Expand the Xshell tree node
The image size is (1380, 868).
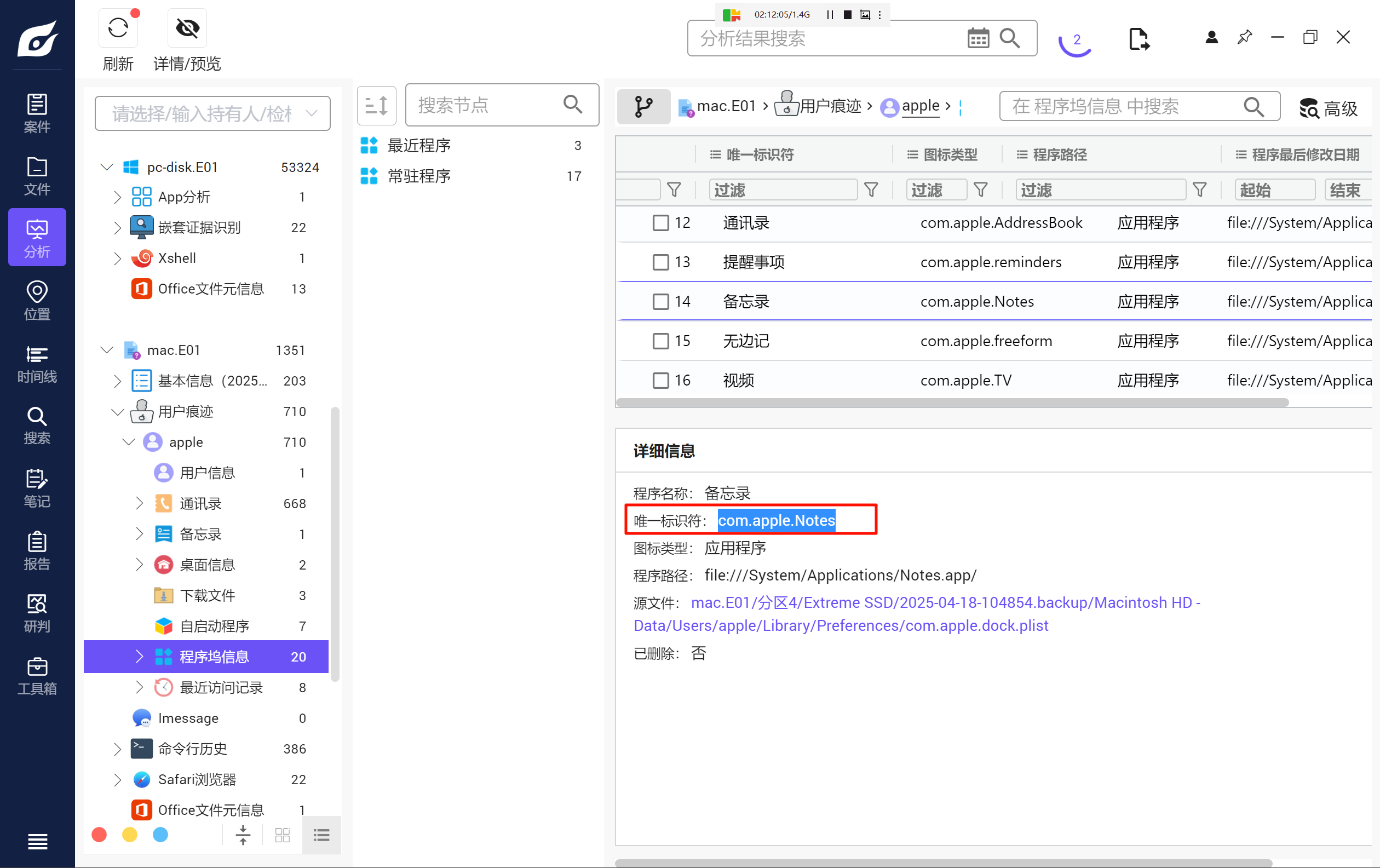(x=118, y=258)
